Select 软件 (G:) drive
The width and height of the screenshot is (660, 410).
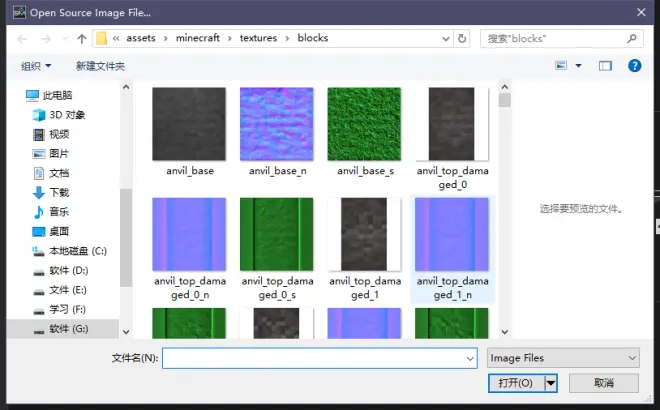coord(61,329)
